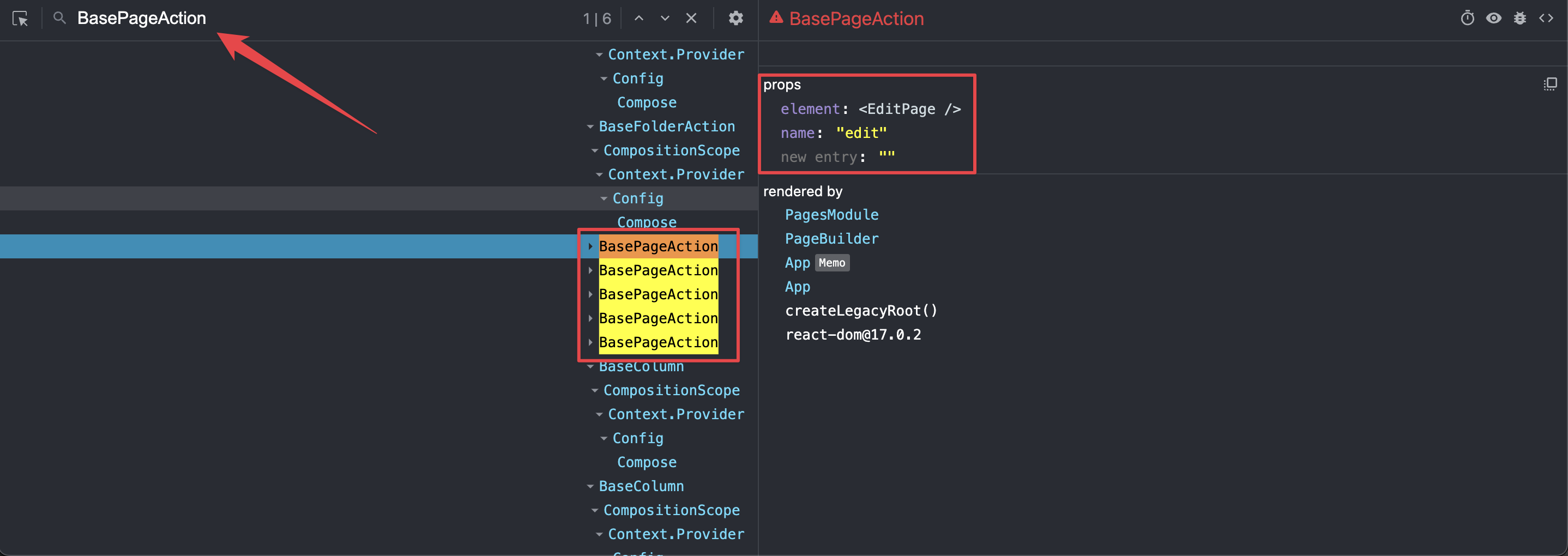Go to previous search result with up arrow
The image size is (1568, 556).
pyautogui.click(x=638, y=18)
